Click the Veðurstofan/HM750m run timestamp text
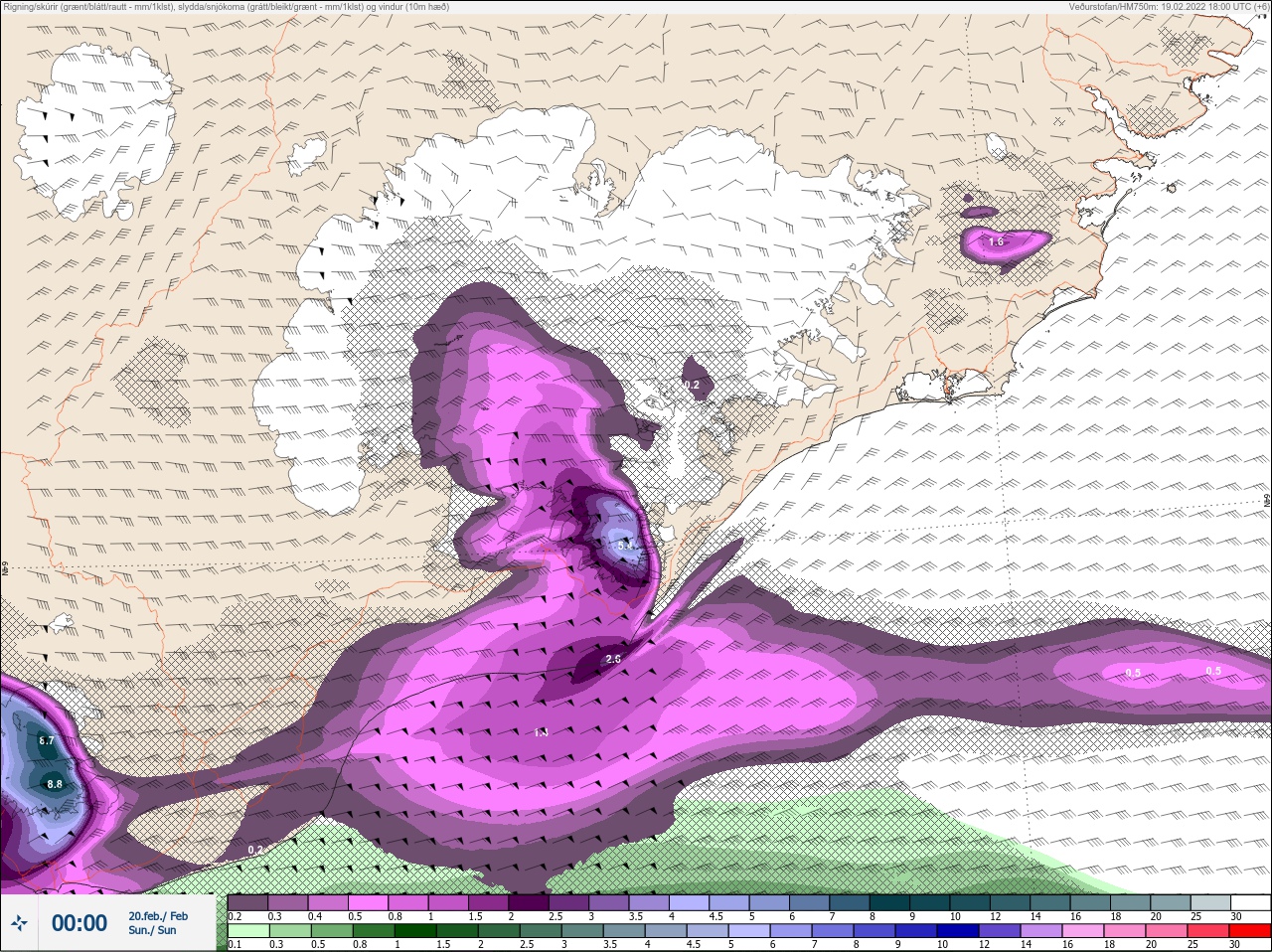This screenshot has height=952, width=1272. 1168,7
